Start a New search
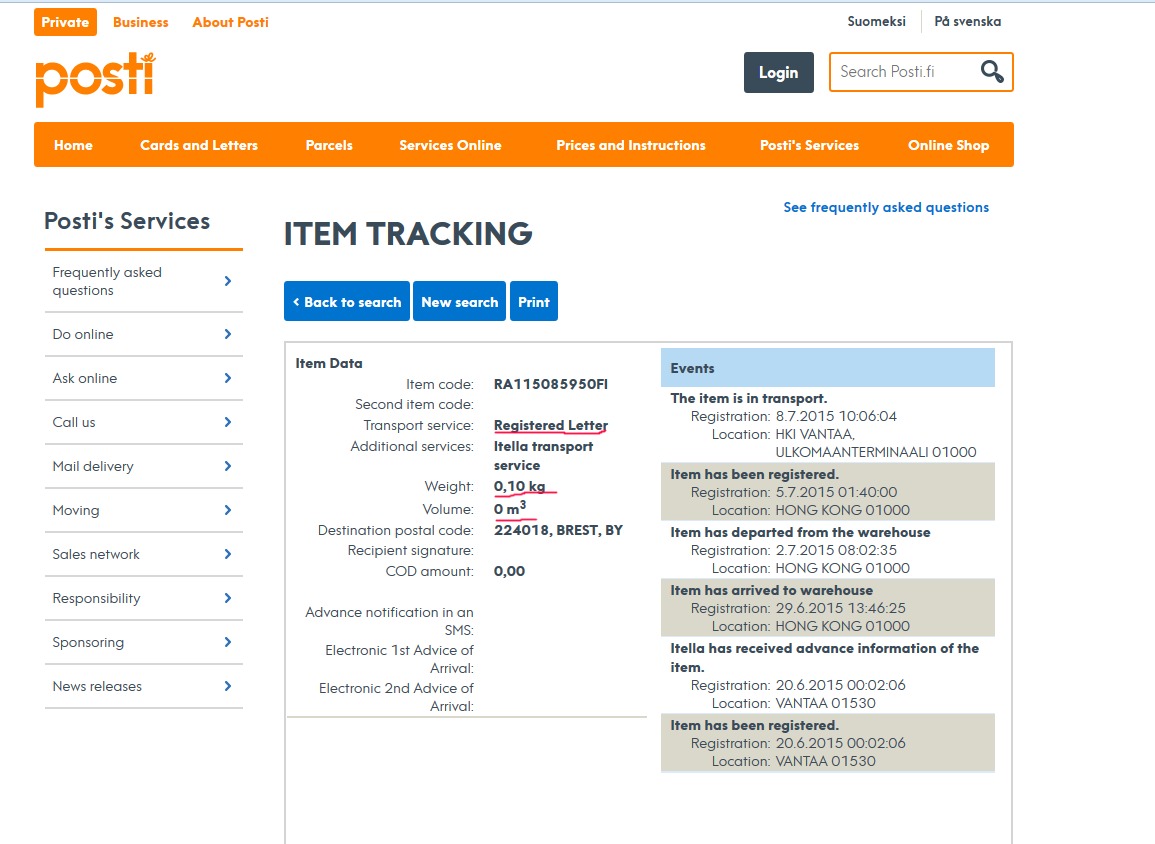1155x844 pixels. click(460, 301)
